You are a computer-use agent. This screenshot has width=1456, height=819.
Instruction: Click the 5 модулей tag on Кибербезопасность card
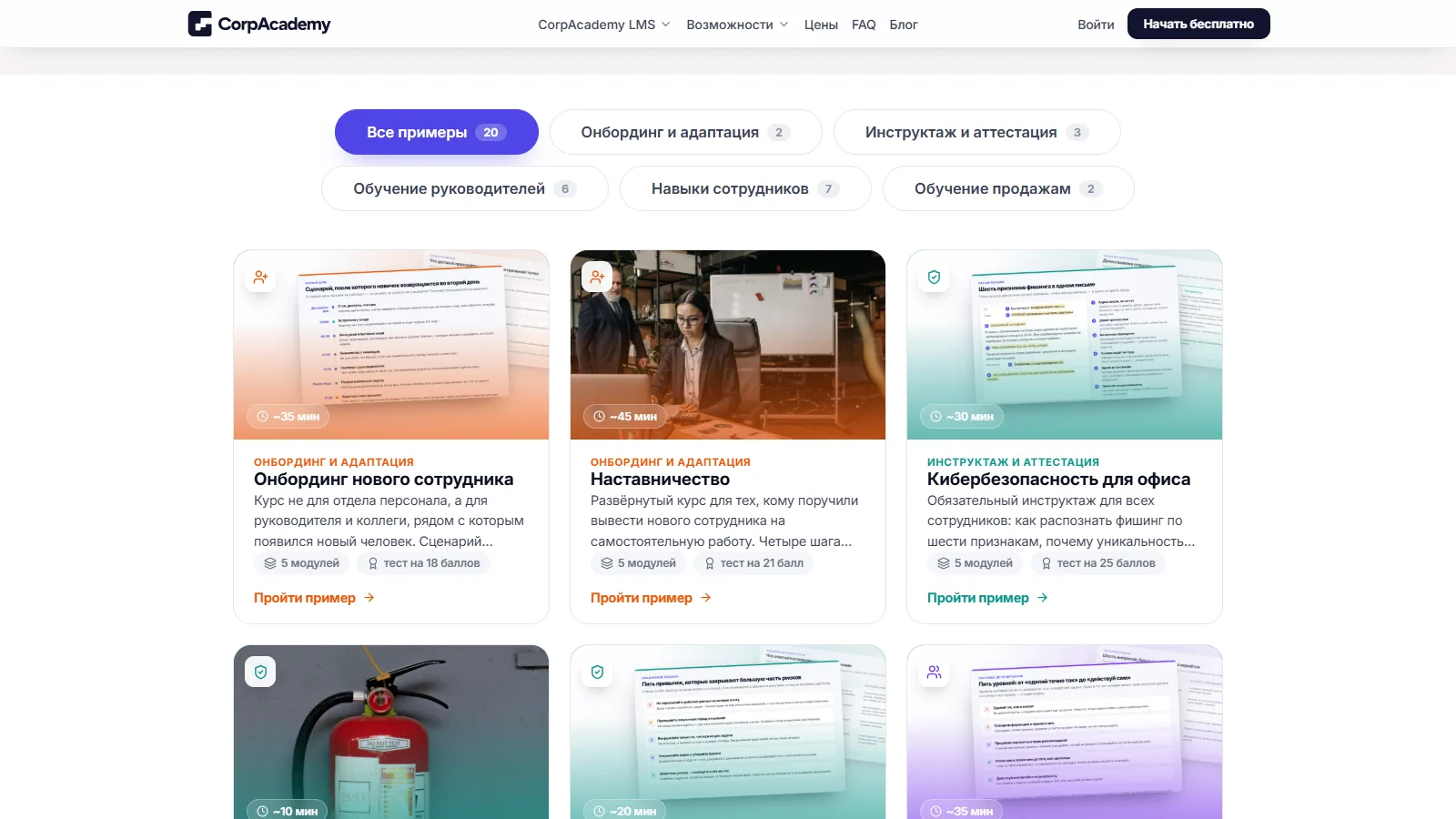coord(976,563)
